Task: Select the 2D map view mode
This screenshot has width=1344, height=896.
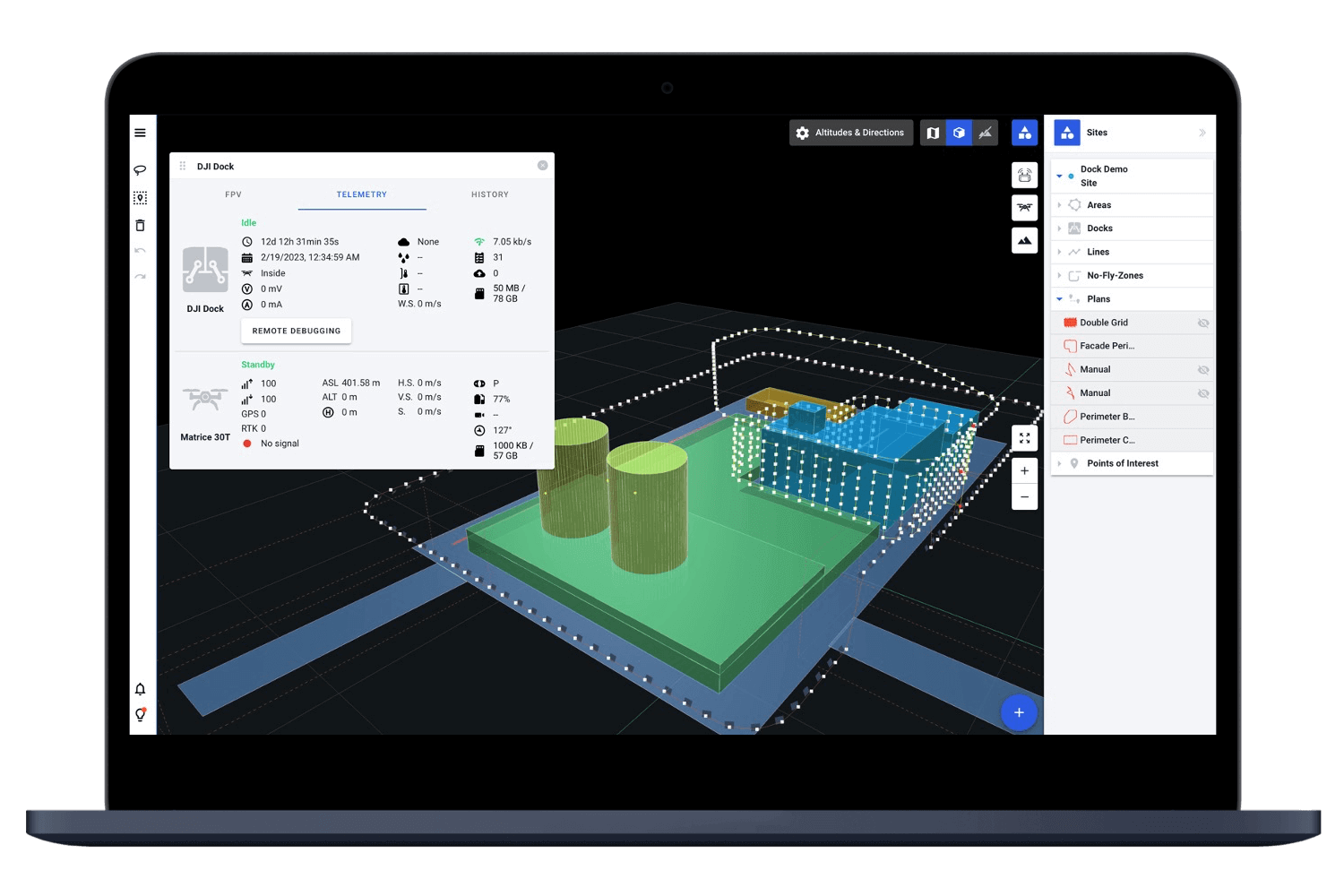Action: pos(932,133)
